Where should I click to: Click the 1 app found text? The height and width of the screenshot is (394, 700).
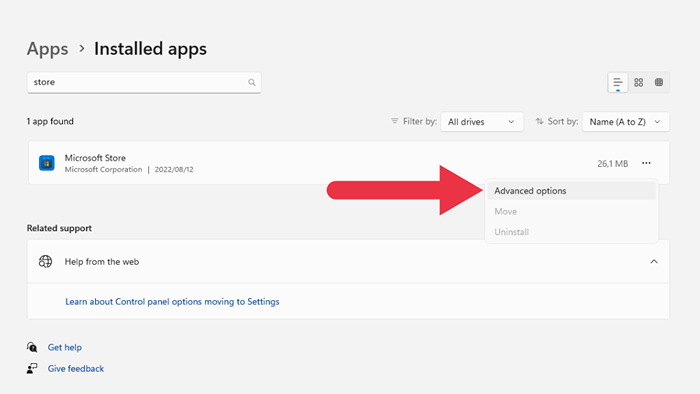50,121
